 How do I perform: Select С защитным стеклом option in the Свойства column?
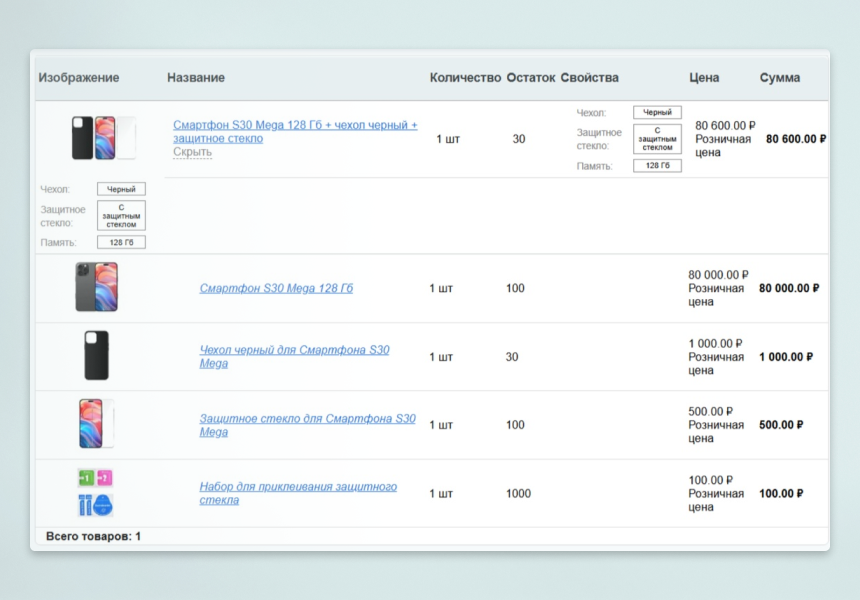pos(657,139)
